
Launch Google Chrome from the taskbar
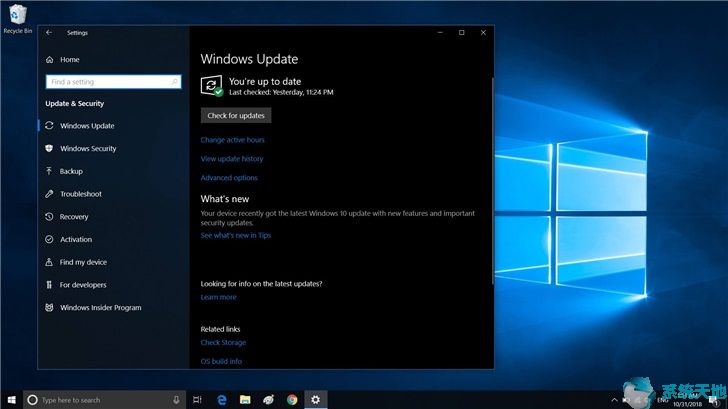tap(292, 400)
